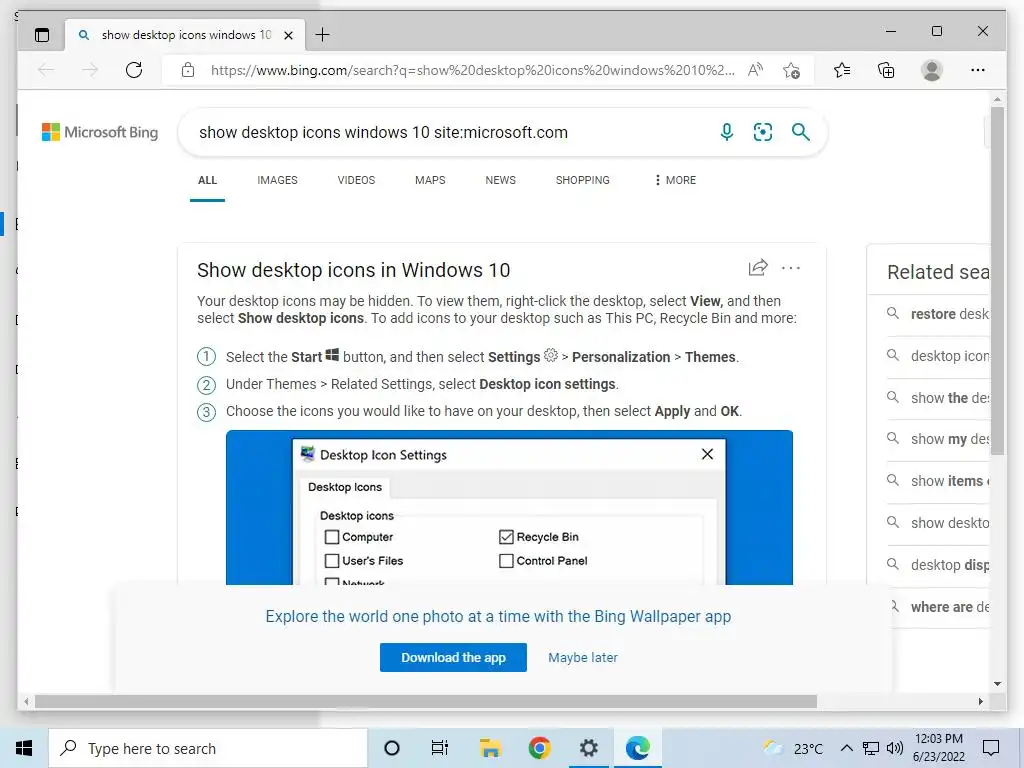The height and width of the screenshot is (768, 1024).
Task: Click the Edge taskbar icon
Action: click(637, 748)
